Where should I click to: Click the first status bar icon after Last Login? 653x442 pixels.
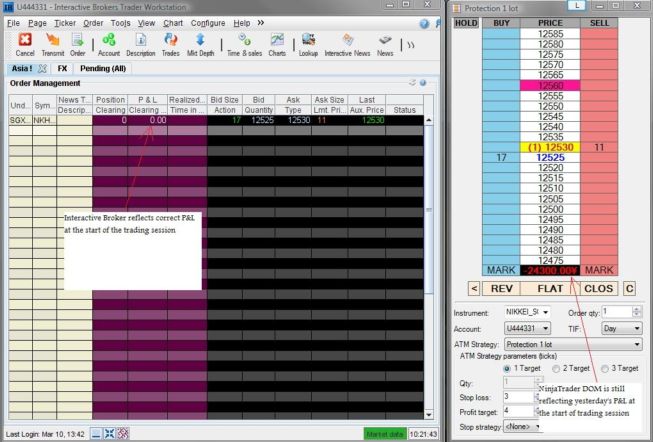click(96, 434)
